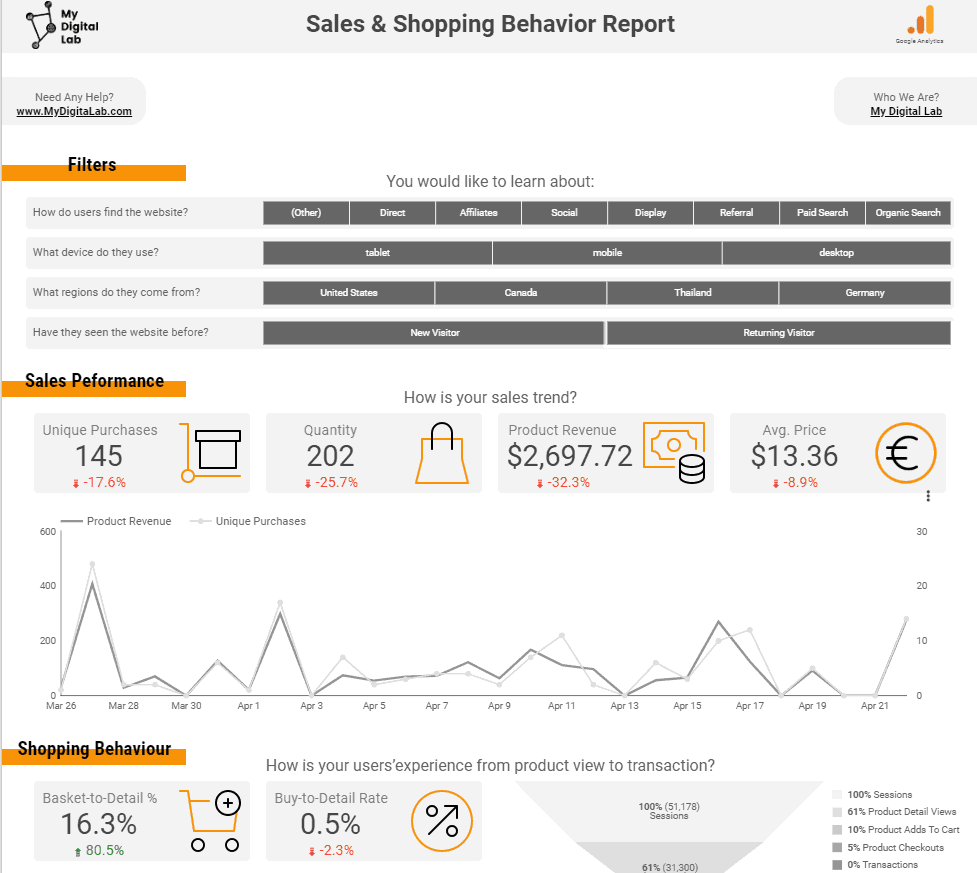Click the Avg. Price euro icon
This screenshot has height=873, width=977.
point(905,453)
